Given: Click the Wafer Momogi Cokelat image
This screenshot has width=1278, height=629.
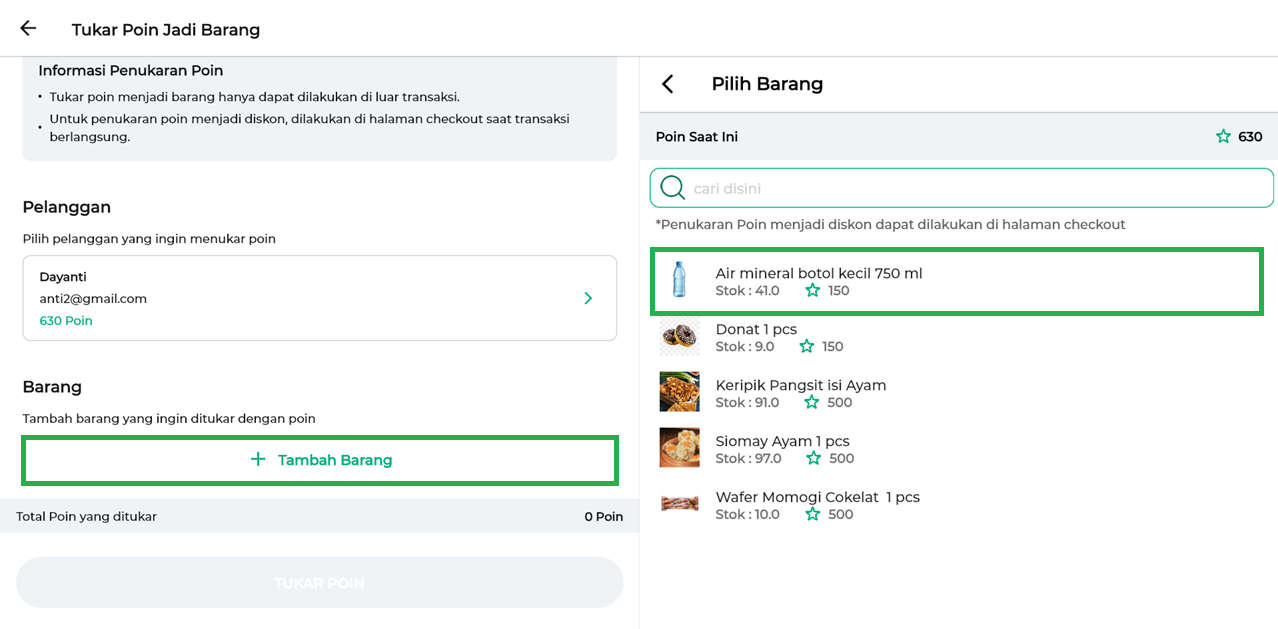Looking at the screenshot, I should coord(679,504).
